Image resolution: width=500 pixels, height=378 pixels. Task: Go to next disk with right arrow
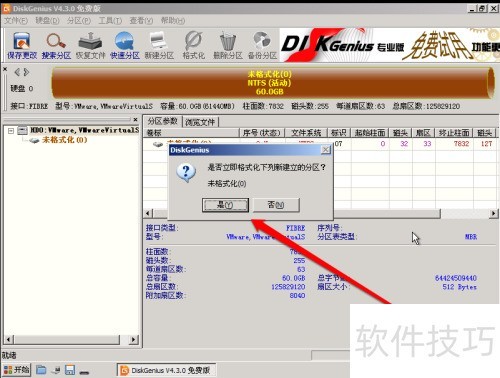26,72
